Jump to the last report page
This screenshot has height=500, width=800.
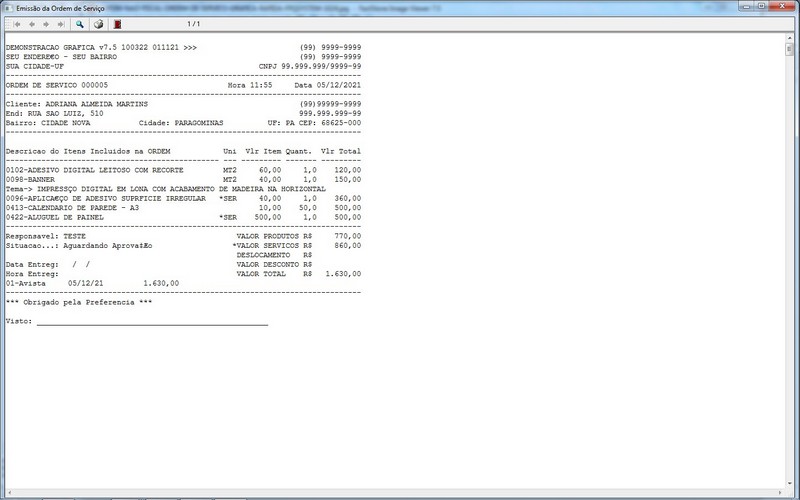[61, 24]
